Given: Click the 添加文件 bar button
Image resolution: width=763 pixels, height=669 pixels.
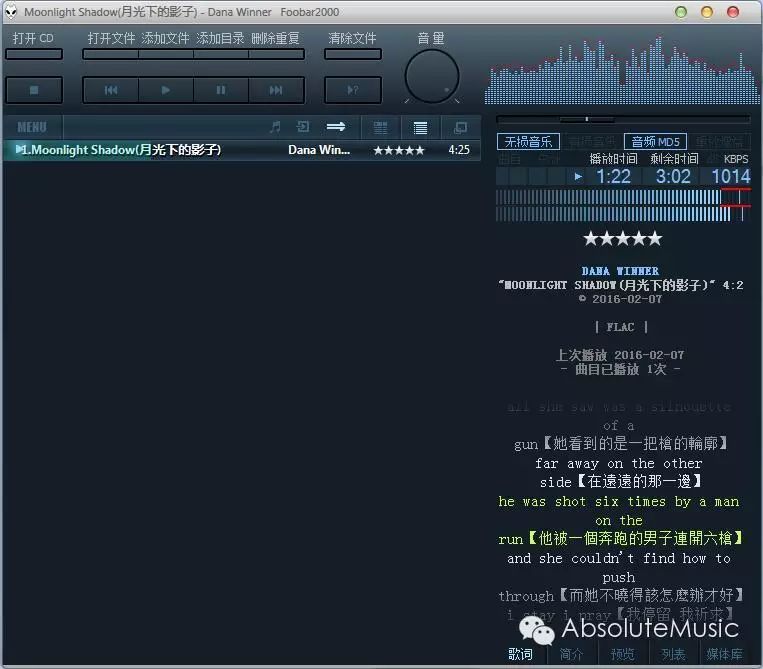Looking at the screenshot, I should coord(166,54).
